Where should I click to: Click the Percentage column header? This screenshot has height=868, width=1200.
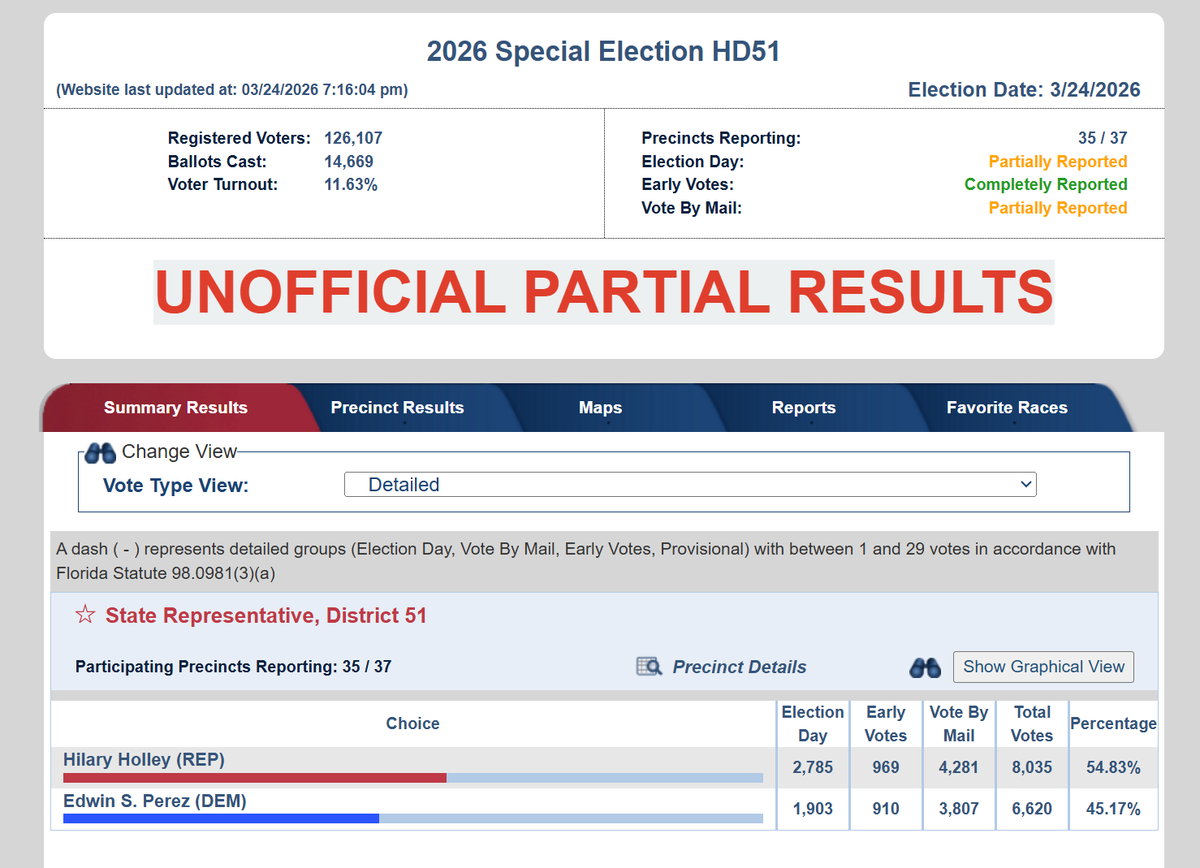pyautogui.click(x=1113, y=723)
